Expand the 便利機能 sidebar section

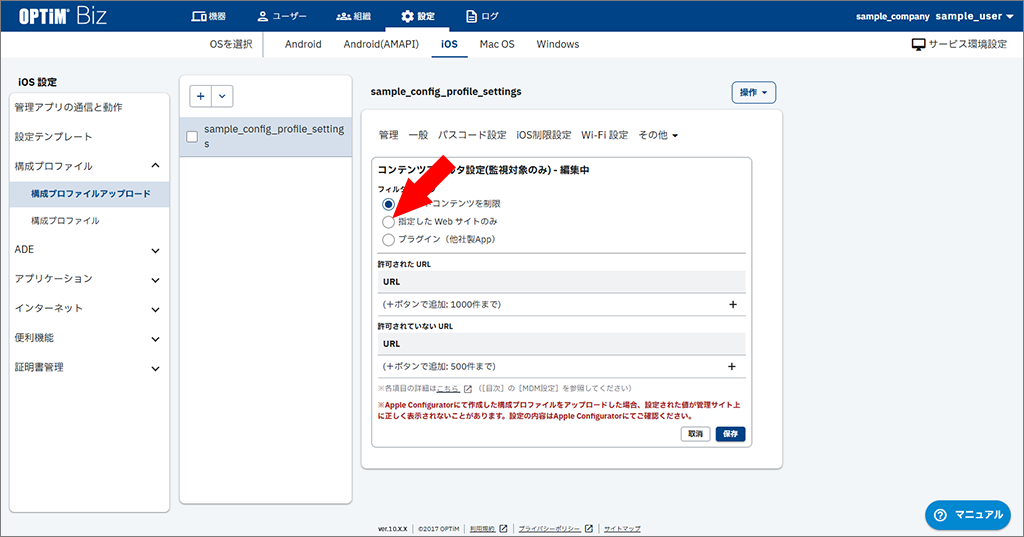tap(89, 338)
